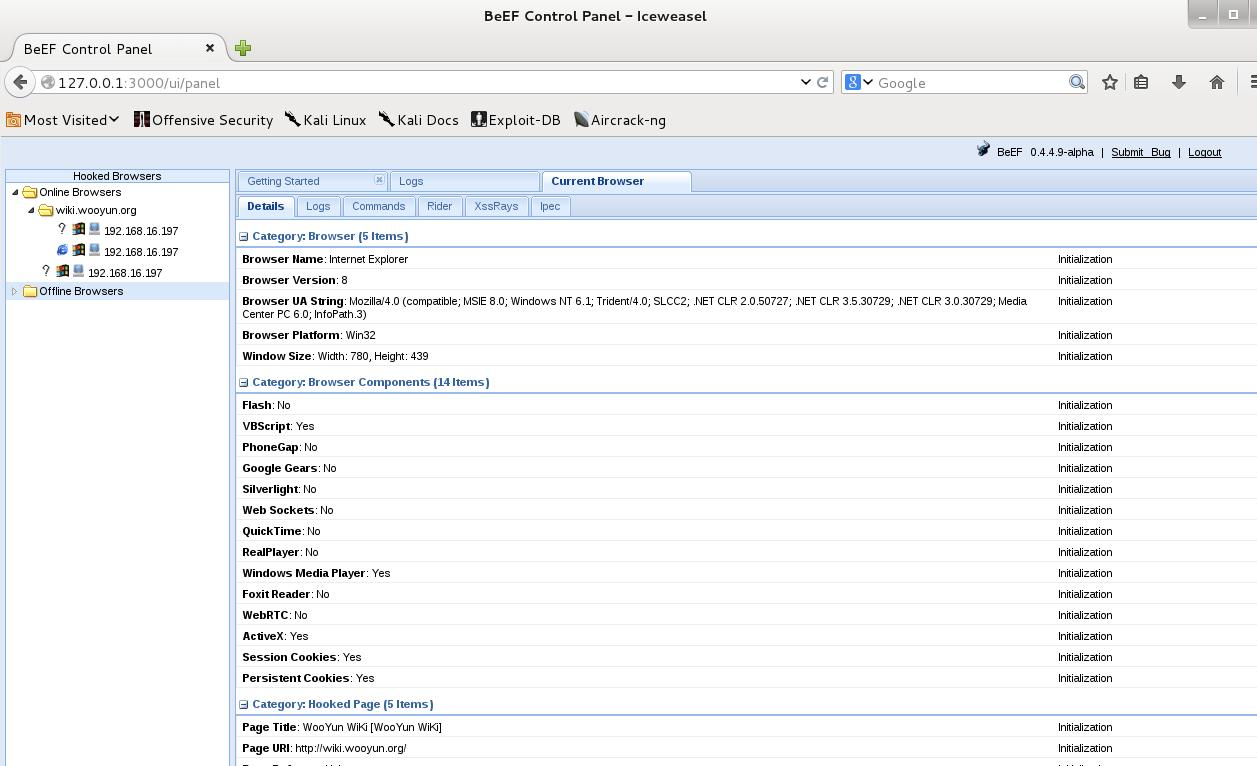Open the Logs sub-tab beside Details

[x=318, y=206]
